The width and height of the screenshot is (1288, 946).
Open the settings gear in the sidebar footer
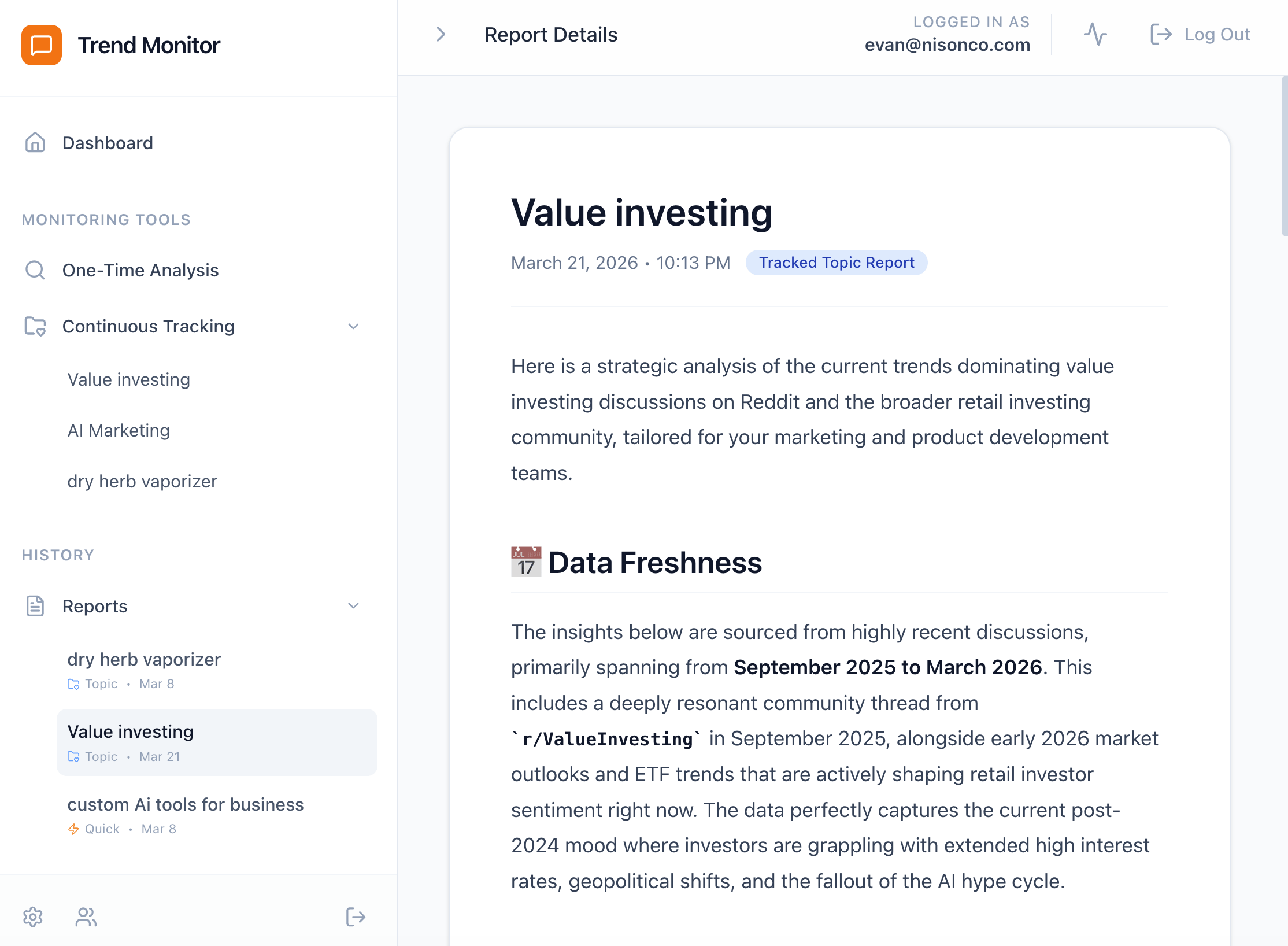34,917
